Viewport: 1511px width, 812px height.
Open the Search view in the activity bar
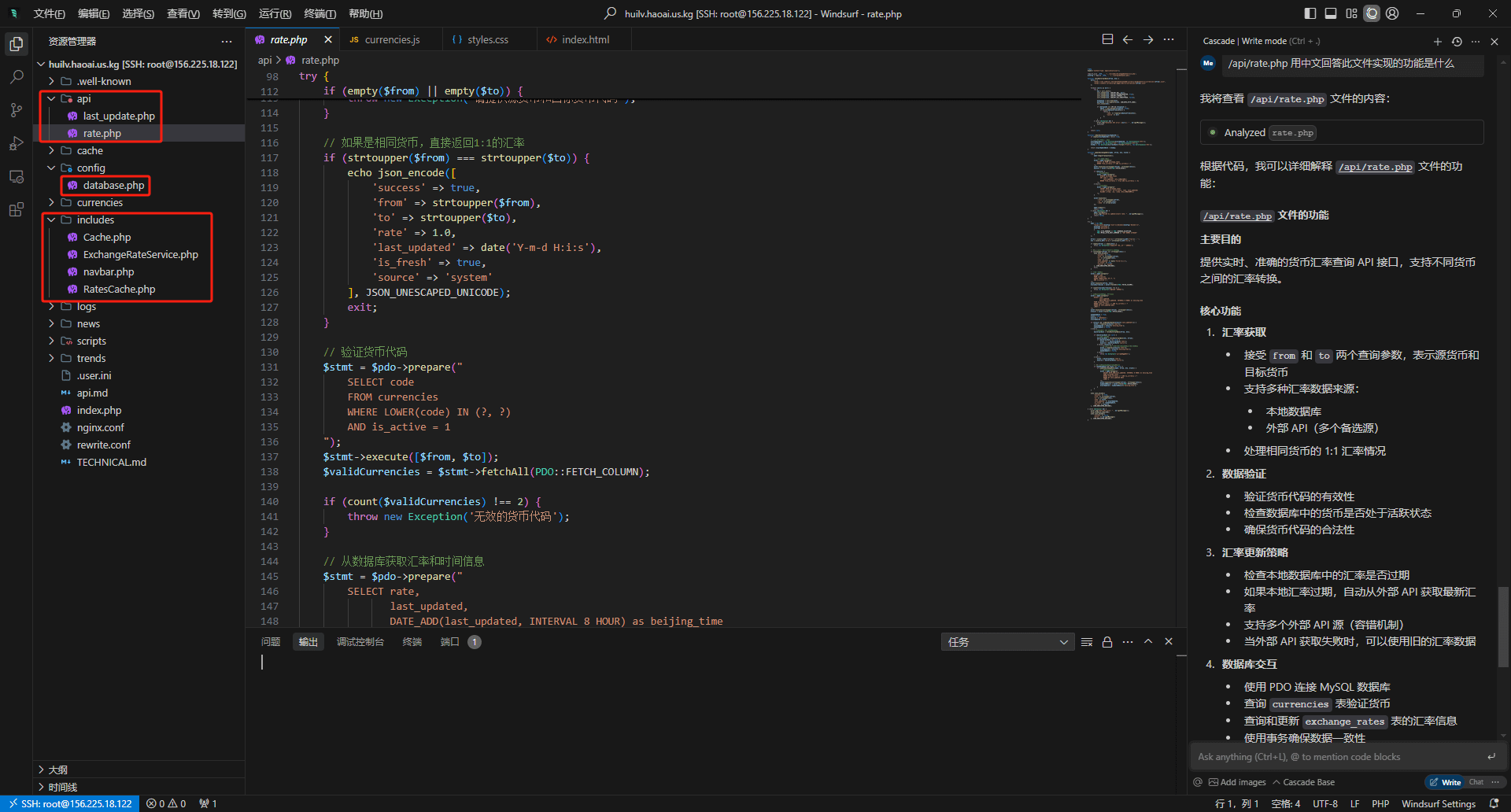(16, 77)
